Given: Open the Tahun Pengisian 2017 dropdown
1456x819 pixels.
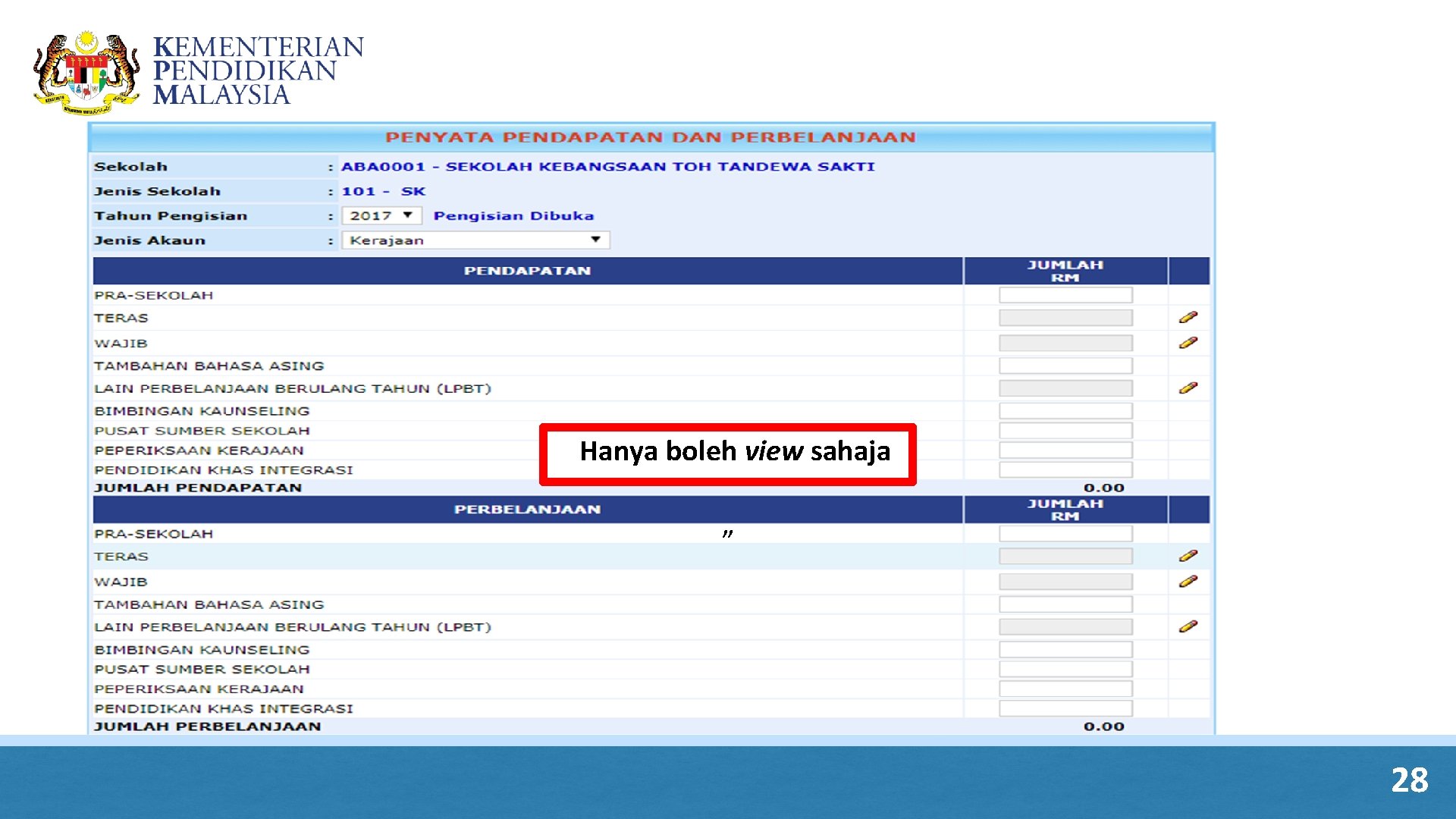Looking at the screenshot, I should (381, 215).
